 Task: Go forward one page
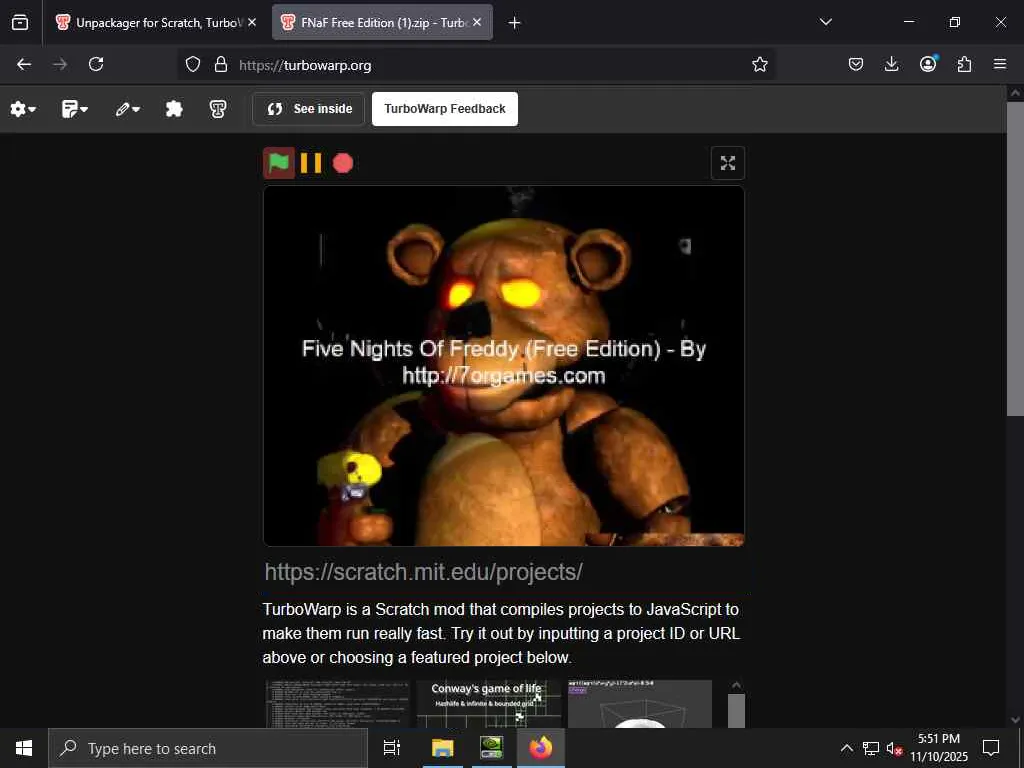[60, 65]
